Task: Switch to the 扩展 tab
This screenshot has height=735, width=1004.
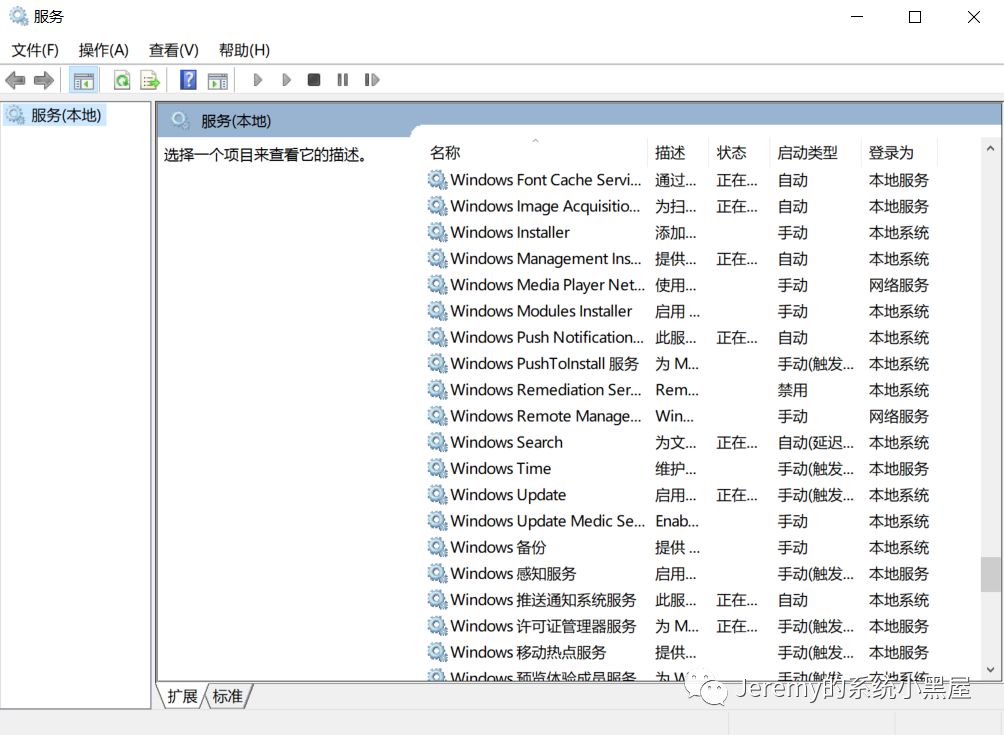Action: tap(182, 696)
